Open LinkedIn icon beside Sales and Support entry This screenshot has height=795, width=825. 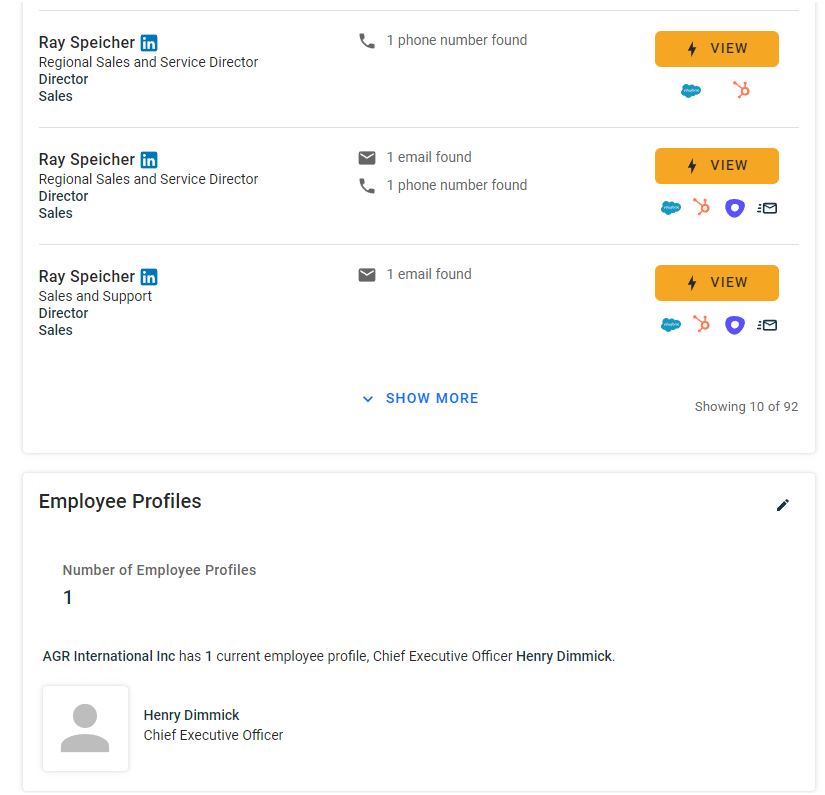149,277
